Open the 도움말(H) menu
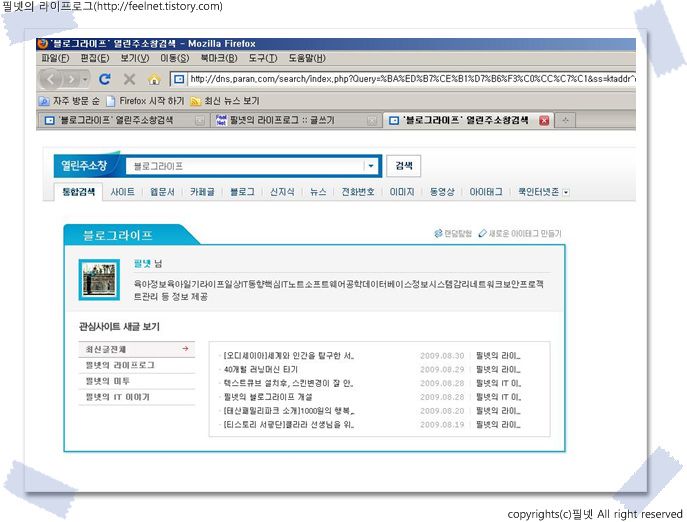The width and height of the screenshot is (687, 522). point(307,58)
